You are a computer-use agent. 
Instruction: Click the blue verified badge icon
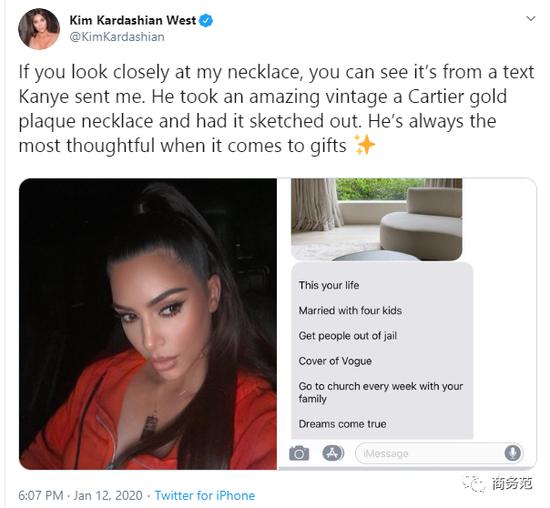click(x=206, y=20)
